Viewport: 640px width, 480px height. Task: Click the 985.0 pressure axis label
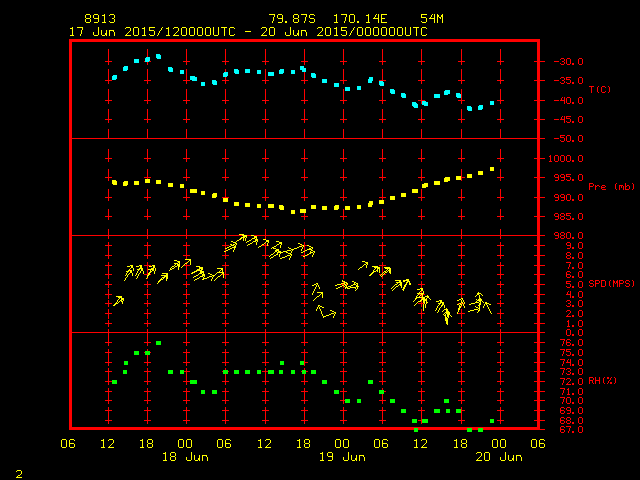click(x=568, y=217)
